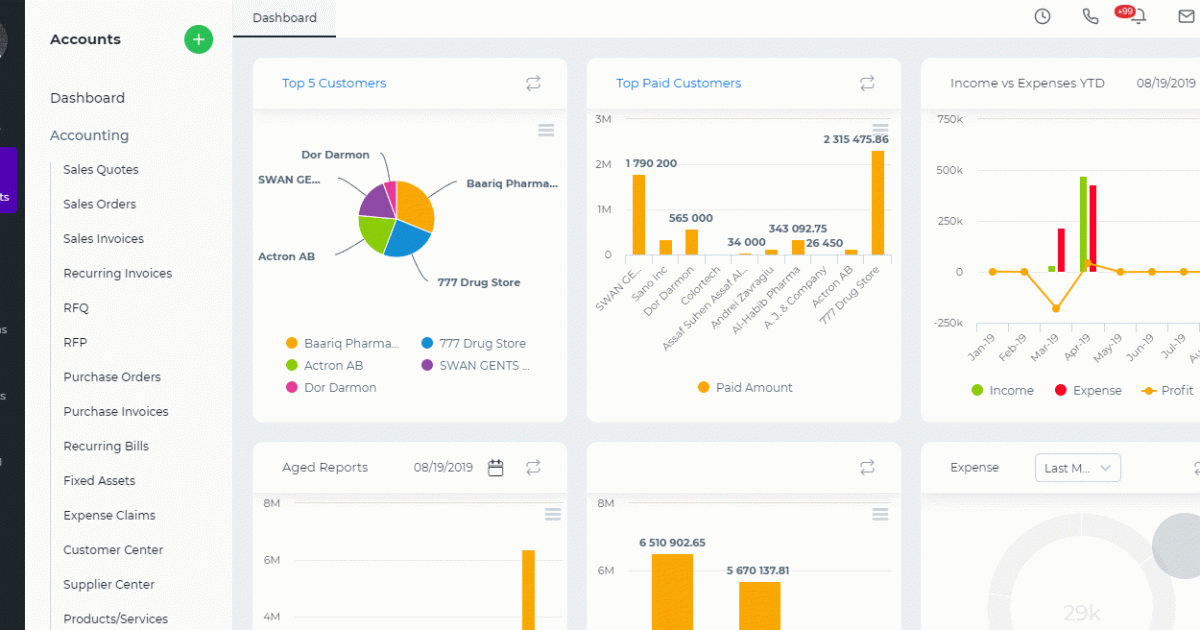Go to Recurring Bills

pos(106,446)
